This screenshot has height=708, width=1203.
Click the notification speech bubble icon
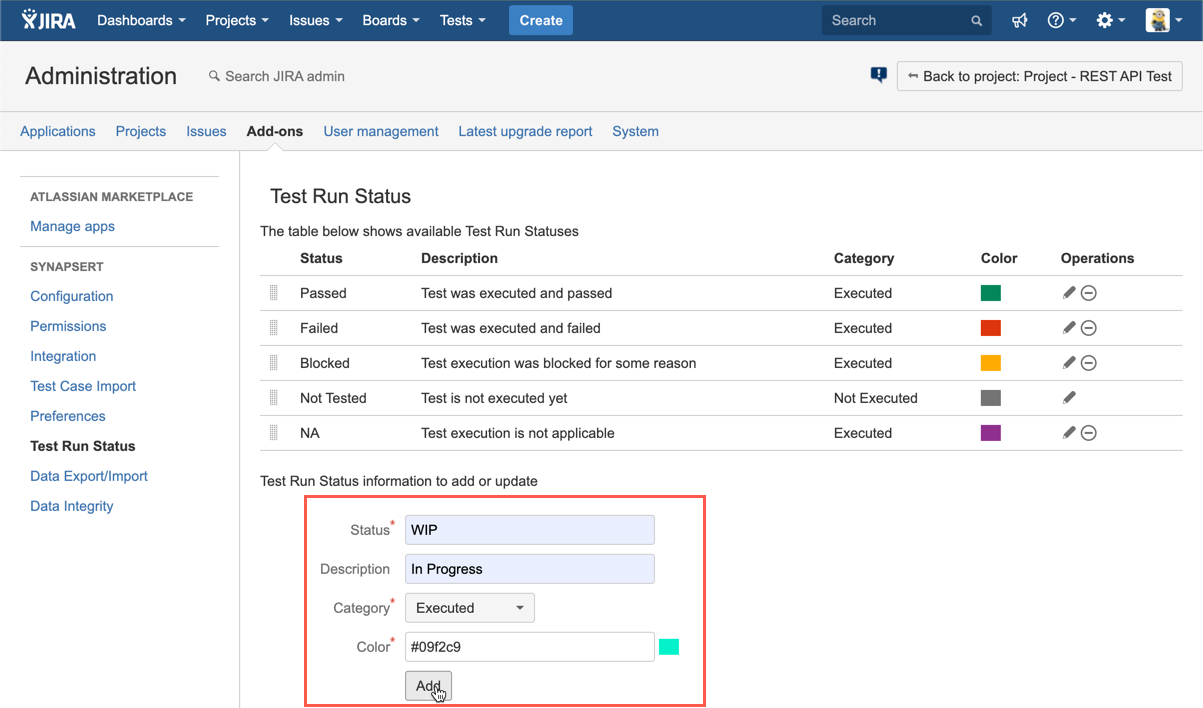(x=878, y=75)
